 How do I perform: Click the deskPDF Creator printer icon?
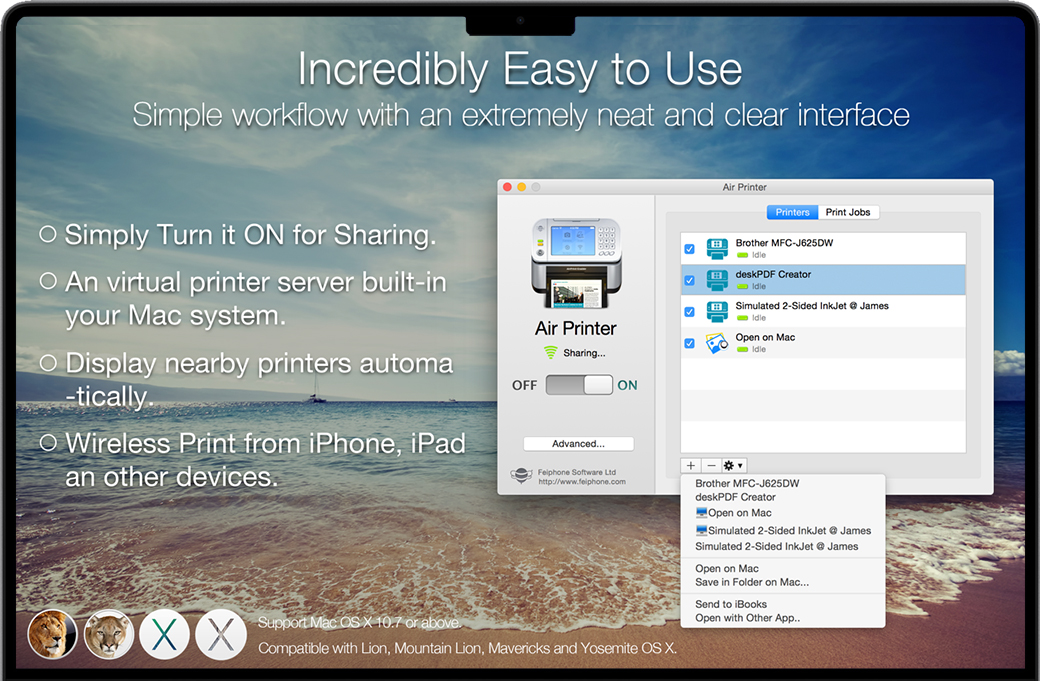(x=717, y=280)
